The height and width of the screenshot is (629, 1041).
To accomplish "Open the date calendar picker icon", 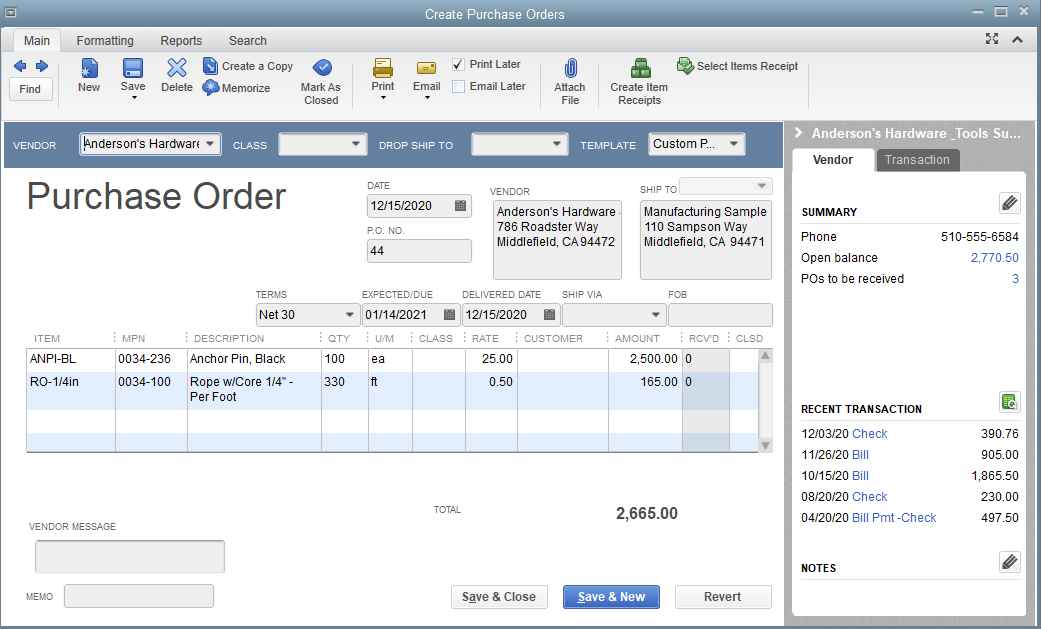I will [x=460, y=206].
